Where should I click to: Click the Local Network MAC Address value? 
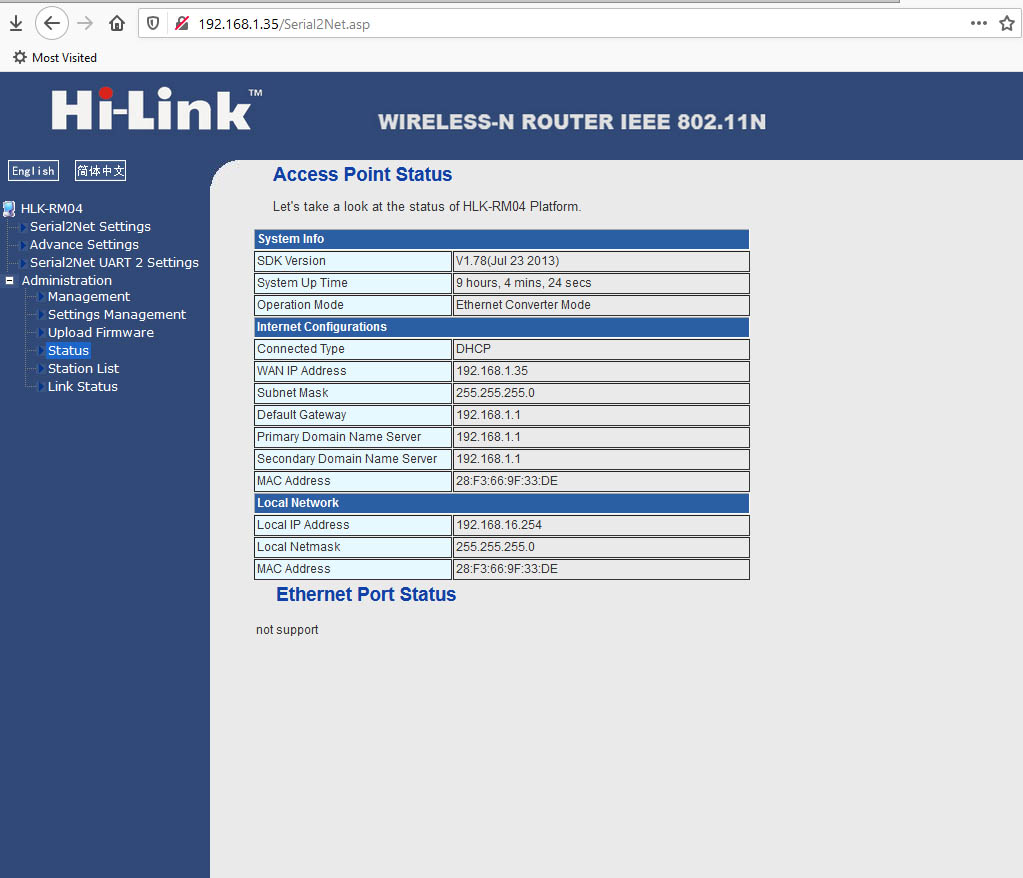point(601,569)
